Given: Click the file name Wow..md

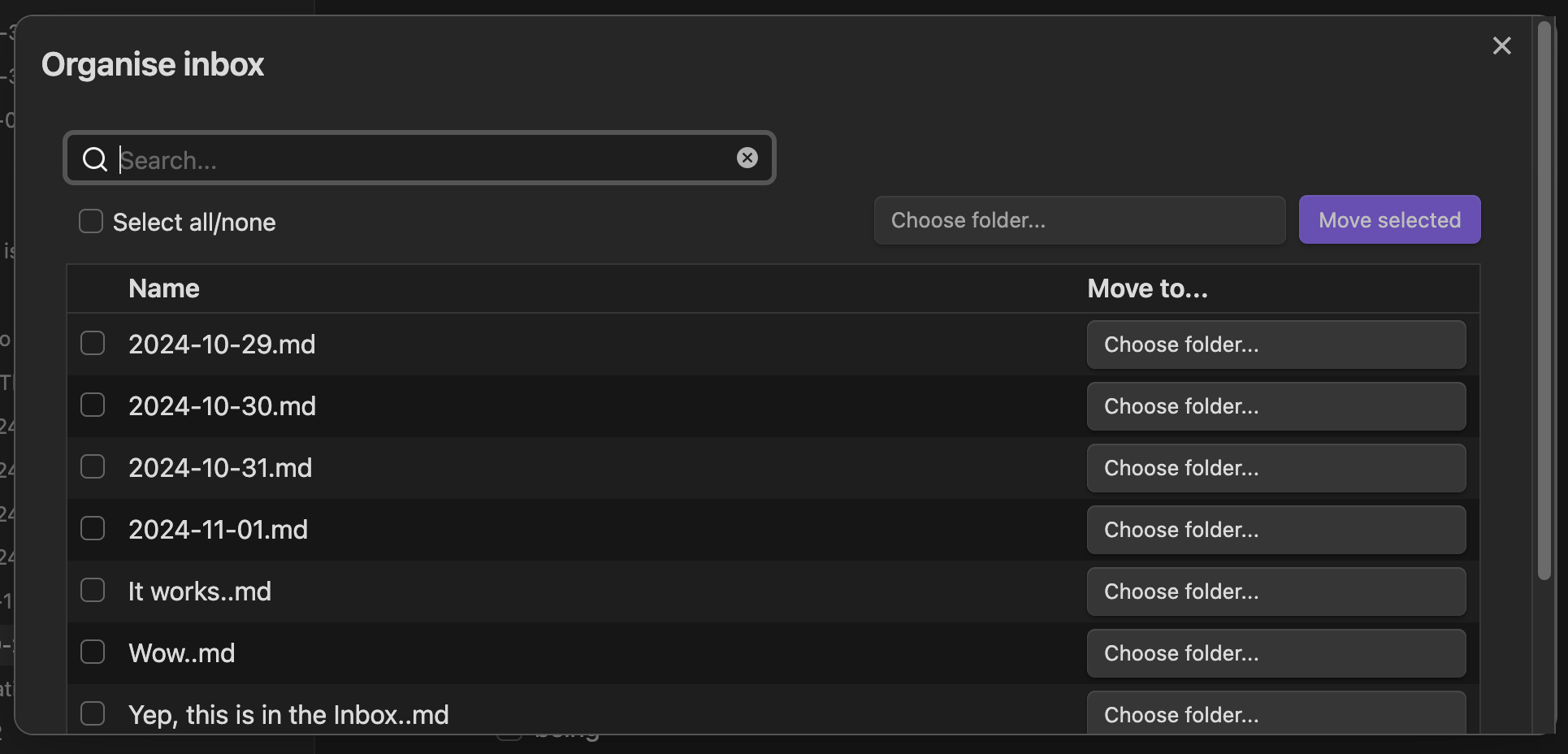Looking at the screenshot, I should click(x=182, y=653).
